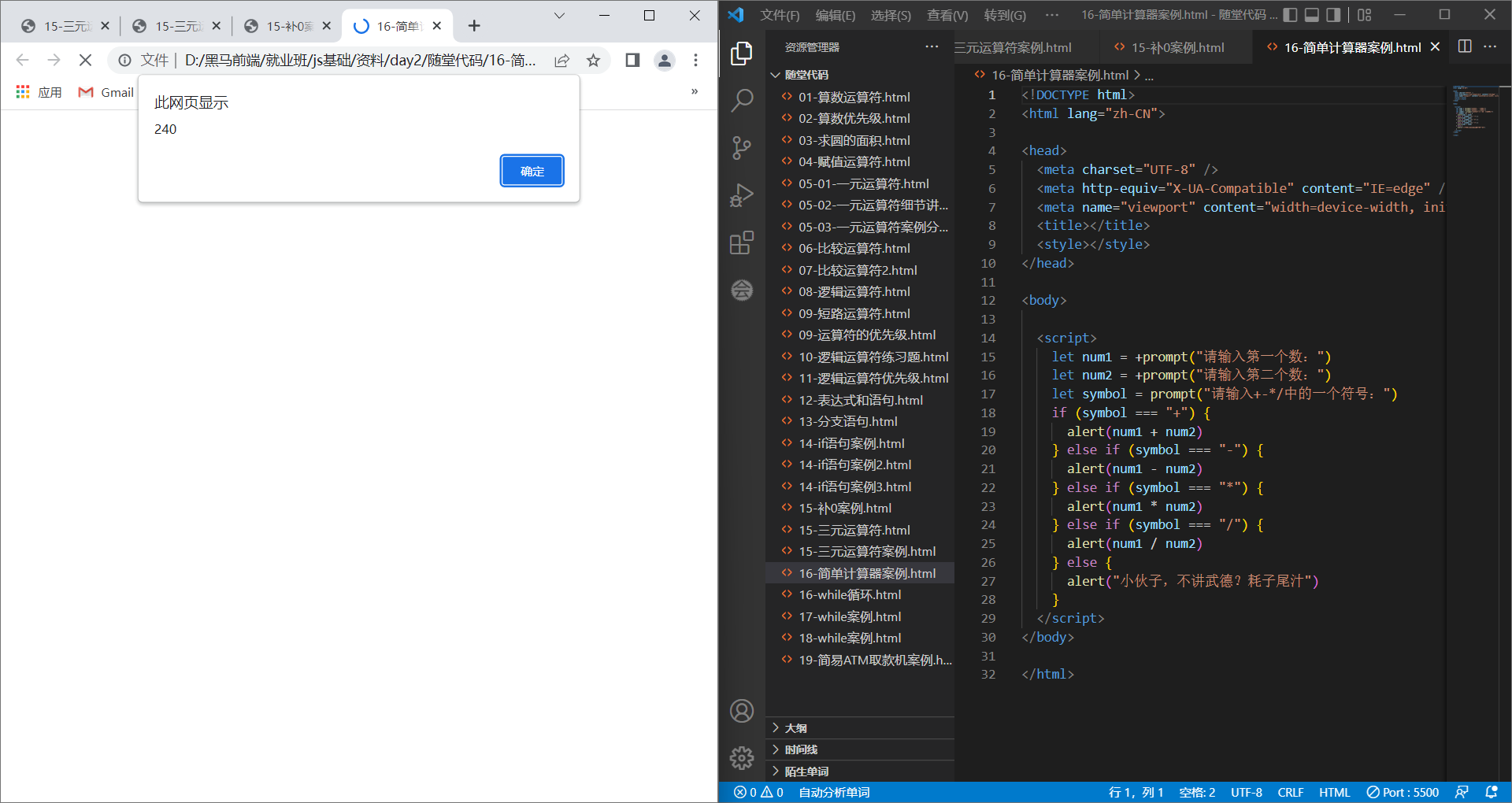
Task: Stop loading the page in Chrome
Action: point(85,61)
